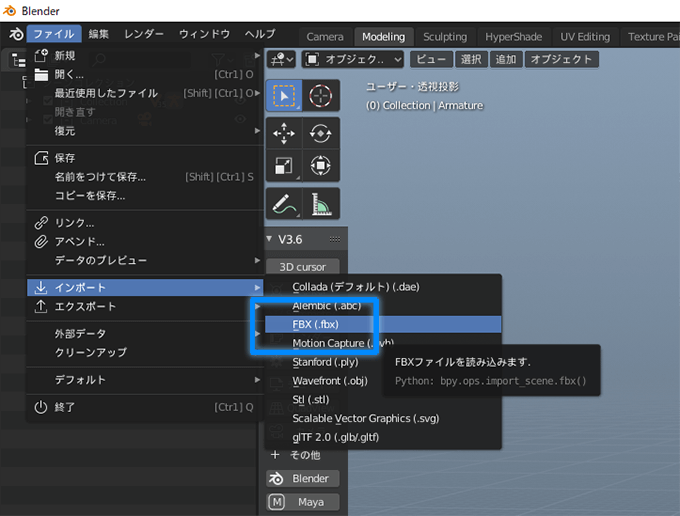Image resolution: width=680 pixels, height=516 pixels.
Task: Open the ウィンドウ menu
Action: pyautogui.click(x=204, y=34)
